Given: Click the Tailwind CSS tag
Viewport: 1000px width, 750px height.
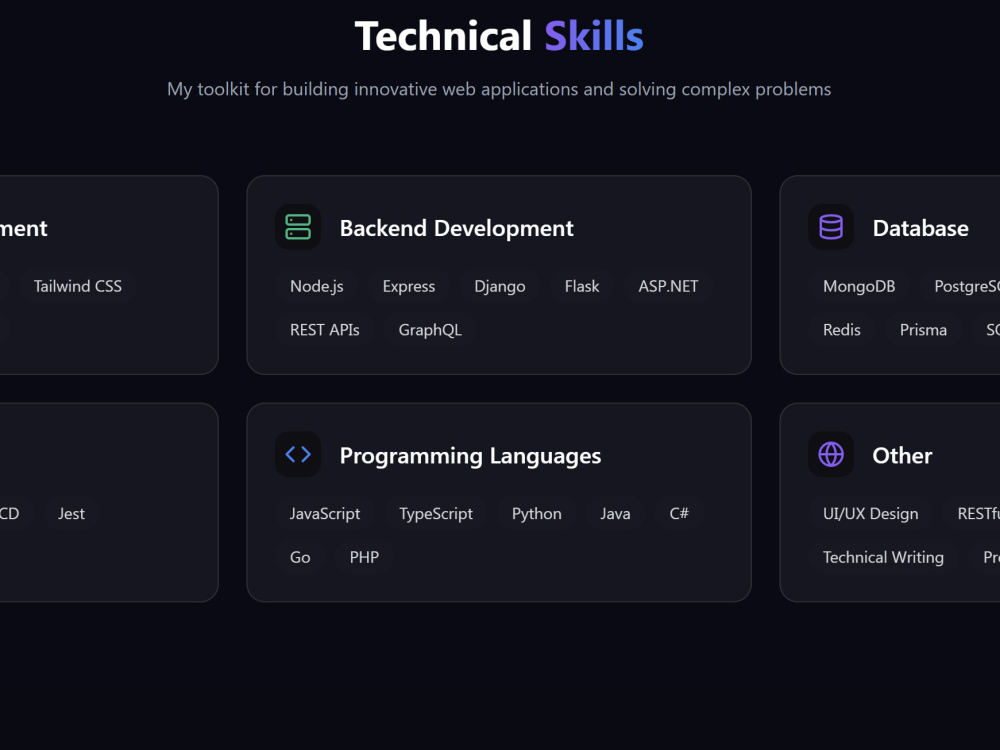Looking at the screenshot, I should coord(78,286).
